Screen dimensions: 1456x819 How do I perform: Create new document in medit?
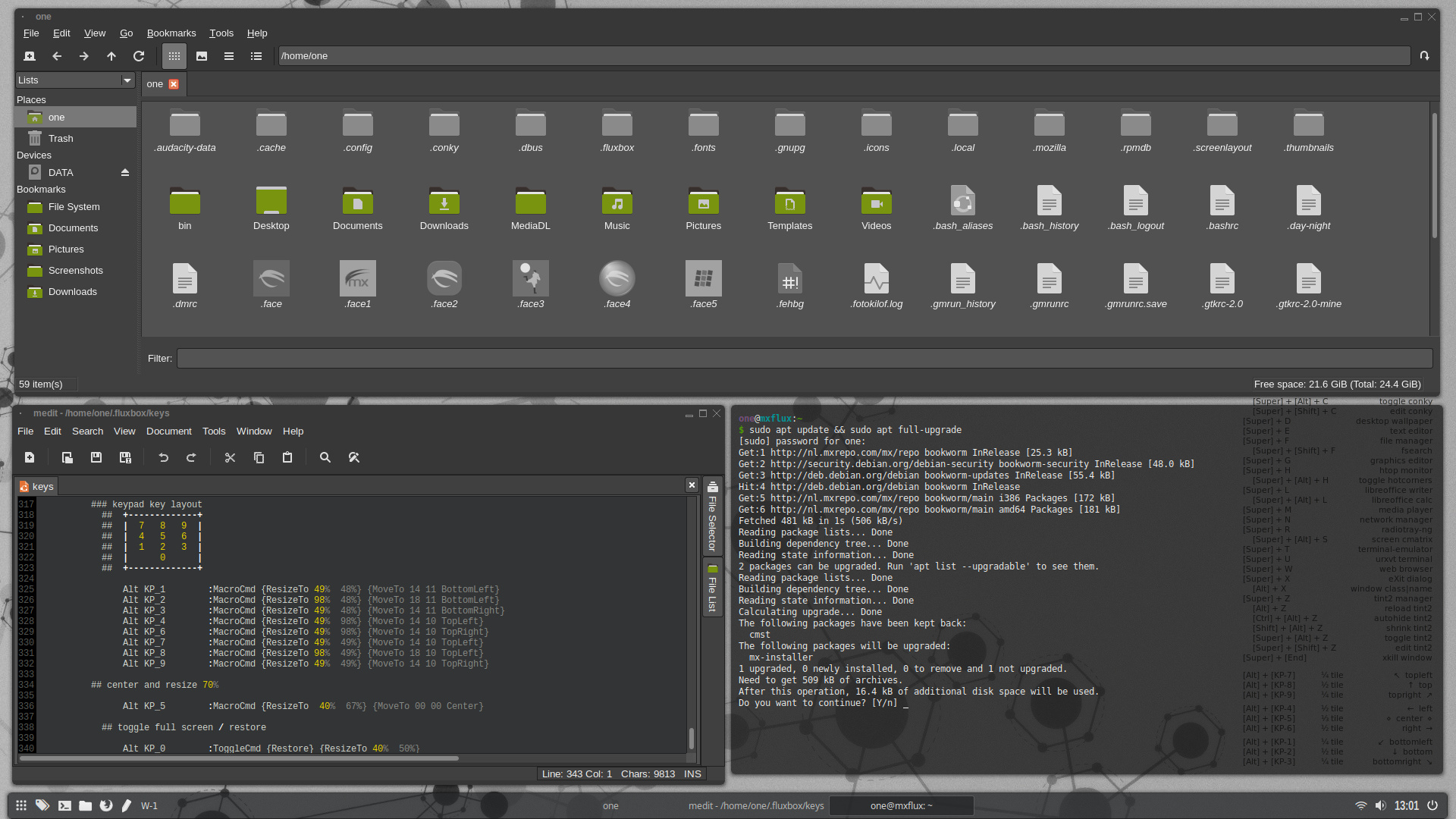(30, 458)
